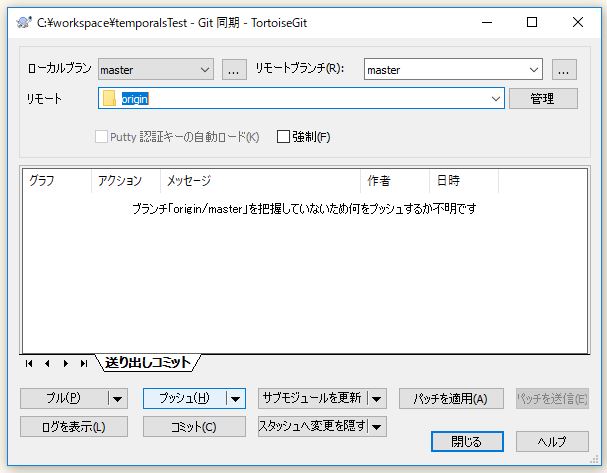Open the local branch master dropdown
Image resolution: width=607 pixels, height=473 pixels.
pos(205,70)
